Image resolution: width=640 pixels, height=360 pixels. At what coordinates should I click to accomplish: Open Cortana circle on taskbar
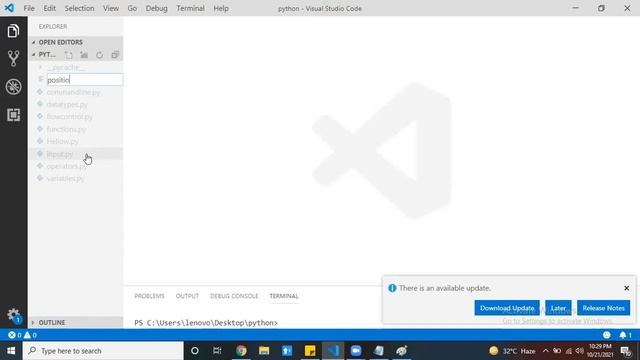click(195, 351)
